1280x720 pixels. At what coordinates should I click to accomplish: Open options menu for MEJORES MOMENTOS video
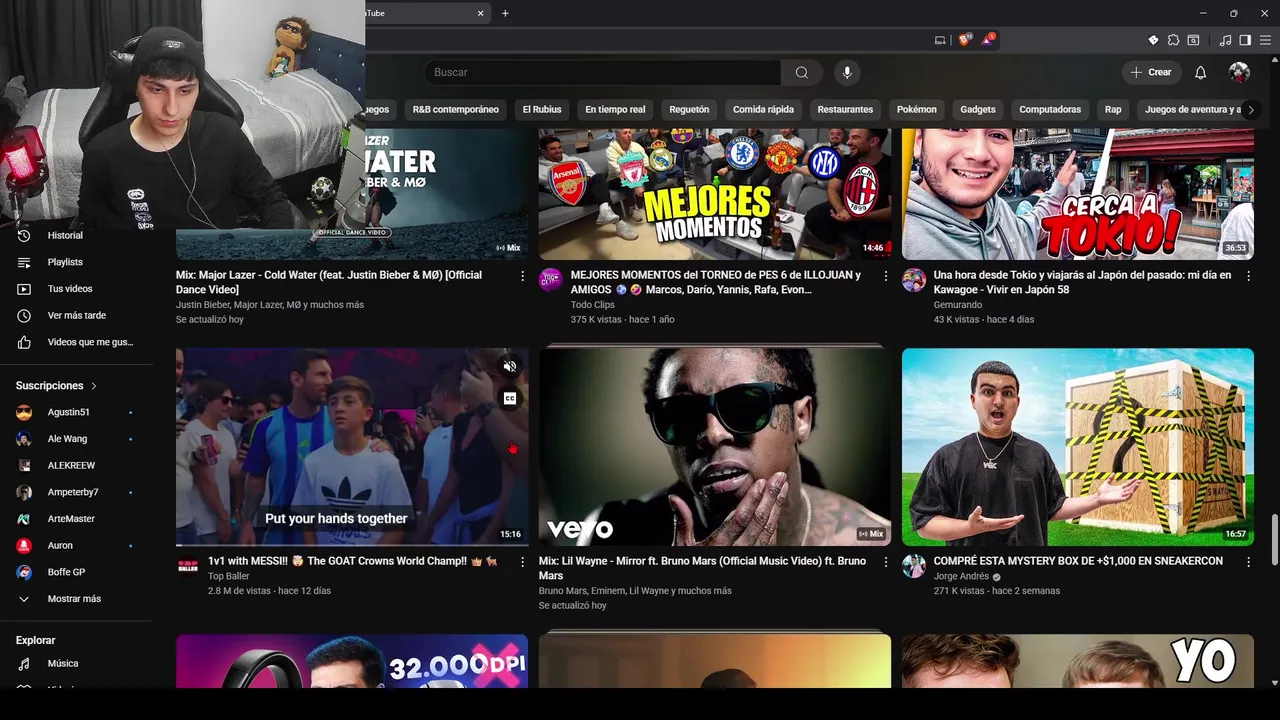[x=885, y=276]
